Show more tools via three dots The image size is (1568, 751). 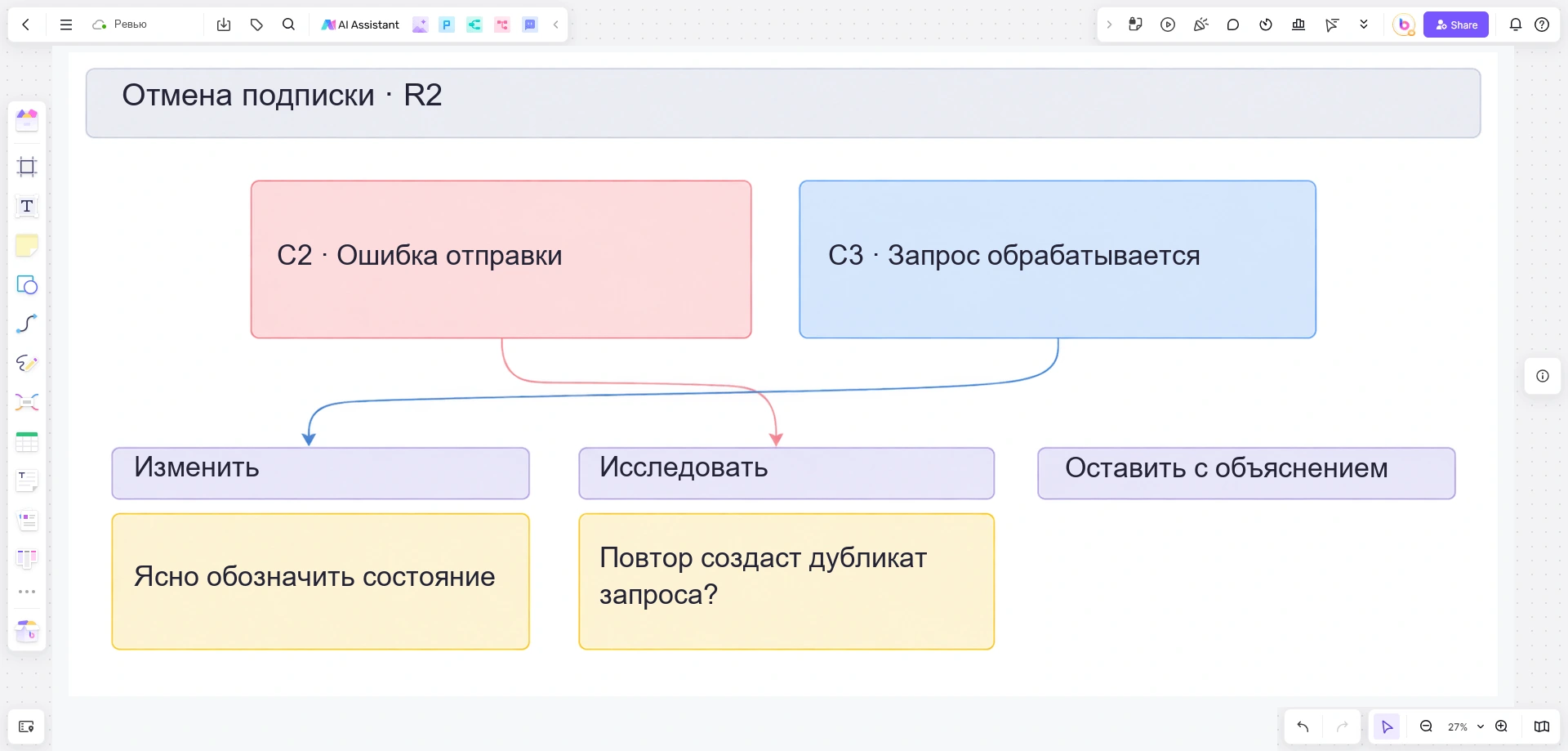point(27,592)
